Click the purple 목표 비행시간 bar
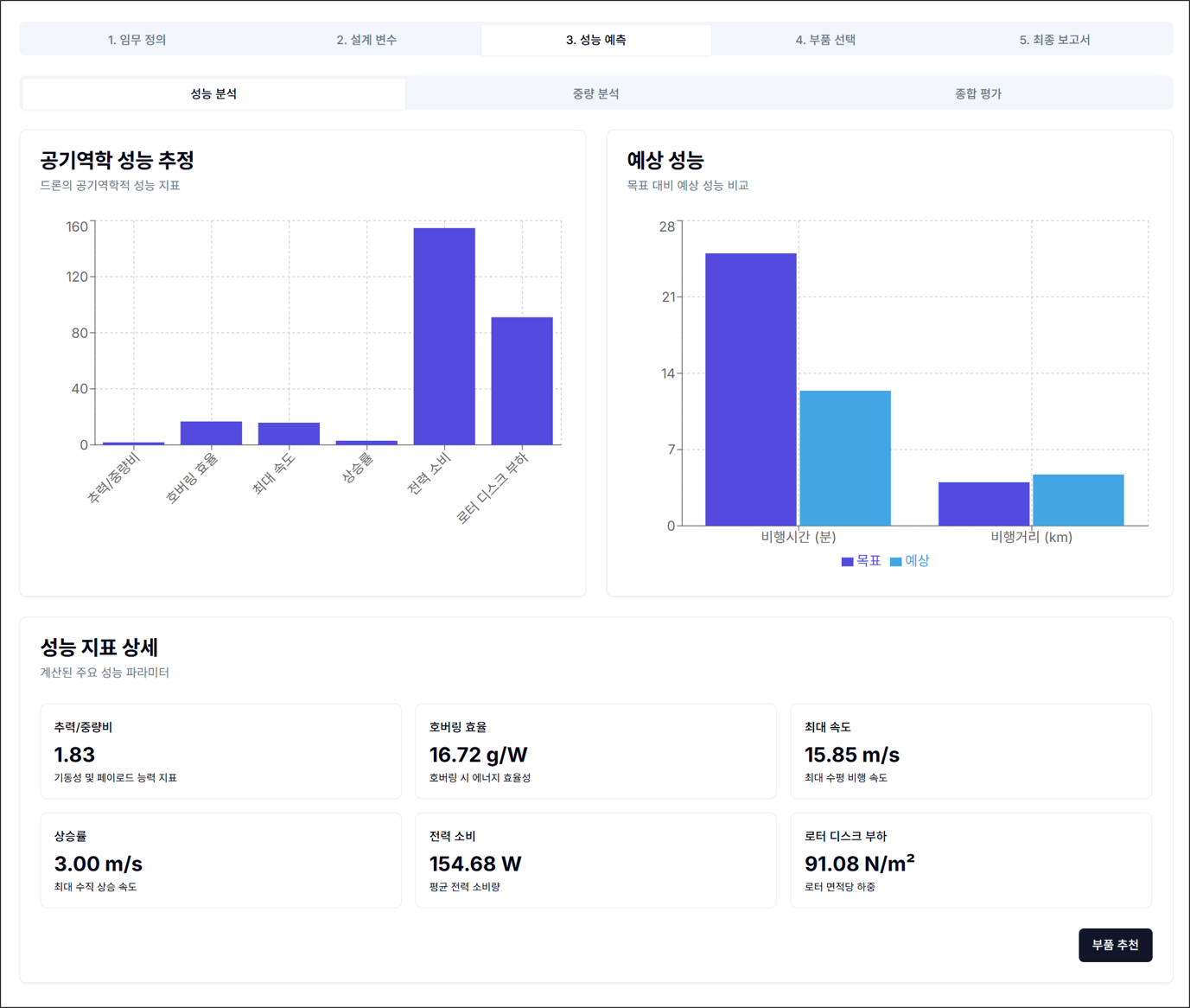 (x=750, y=389)
